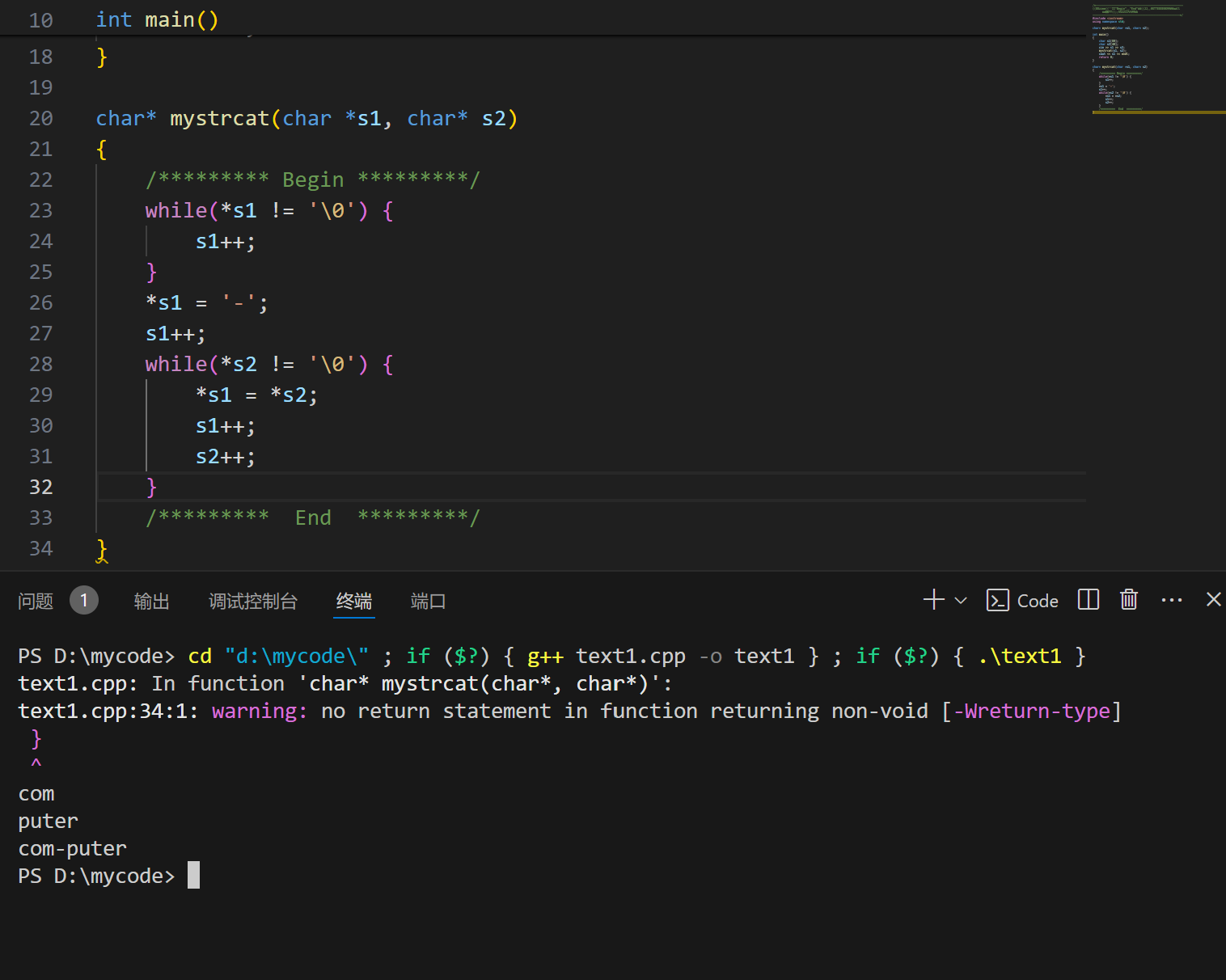Click the 'com-puter' output line
Screen dimensions: 1226x980
73,848
